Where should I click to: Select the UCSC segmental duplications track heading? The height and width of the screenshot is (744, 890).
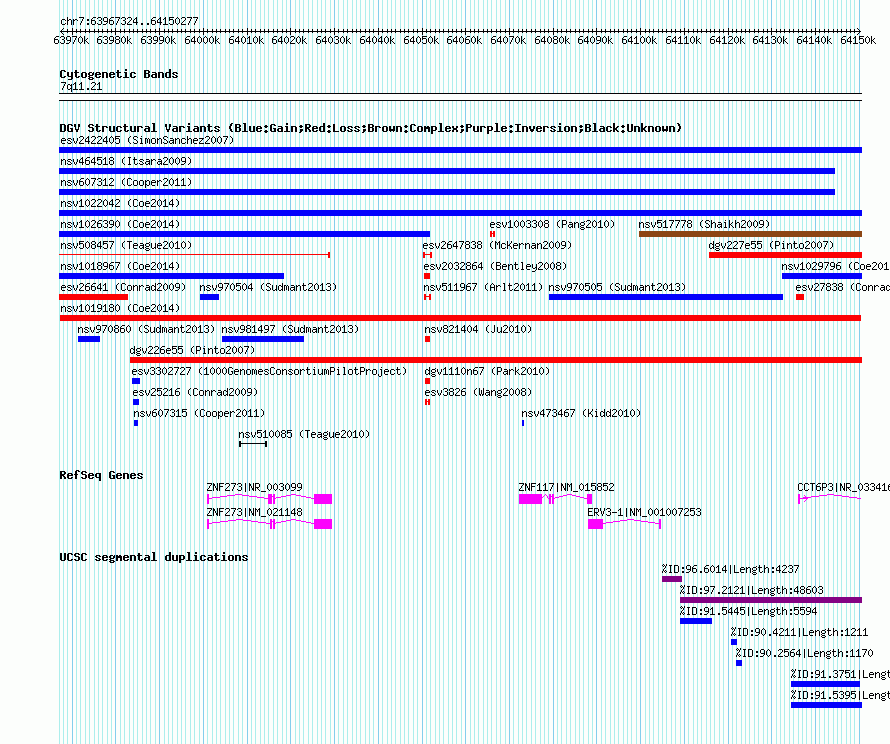pyautogui.click(x=154, y=557)
